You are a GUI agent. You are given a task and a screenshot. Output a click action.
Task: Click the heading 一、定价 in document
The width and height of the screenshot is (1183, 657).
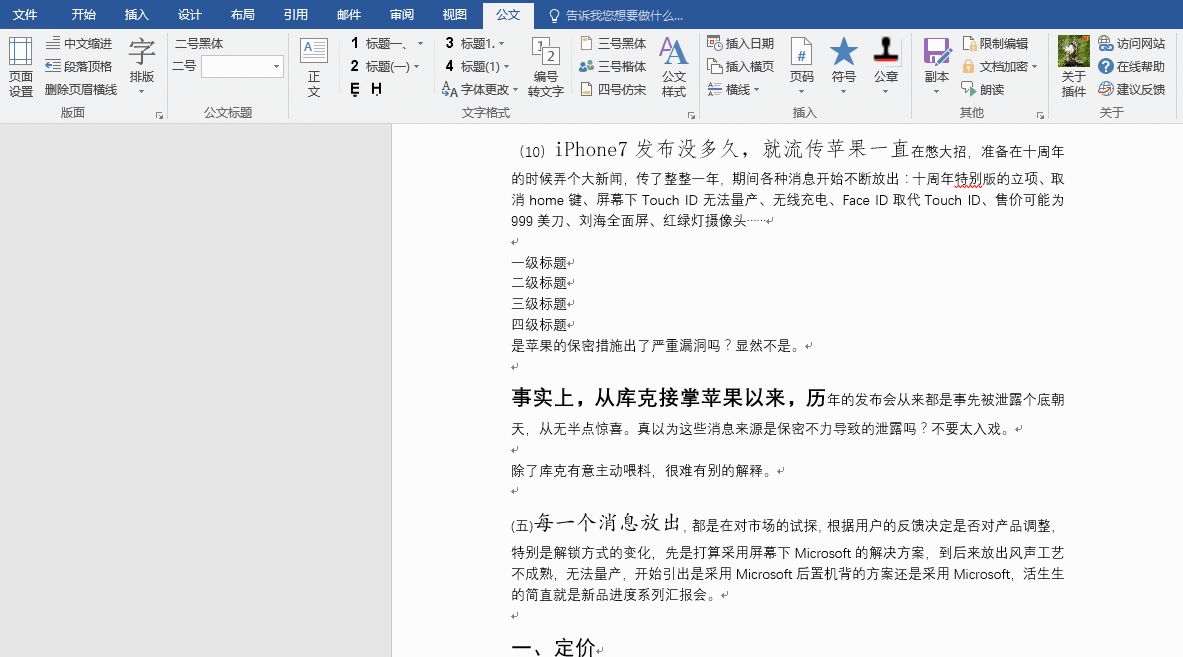pos(554,646)
